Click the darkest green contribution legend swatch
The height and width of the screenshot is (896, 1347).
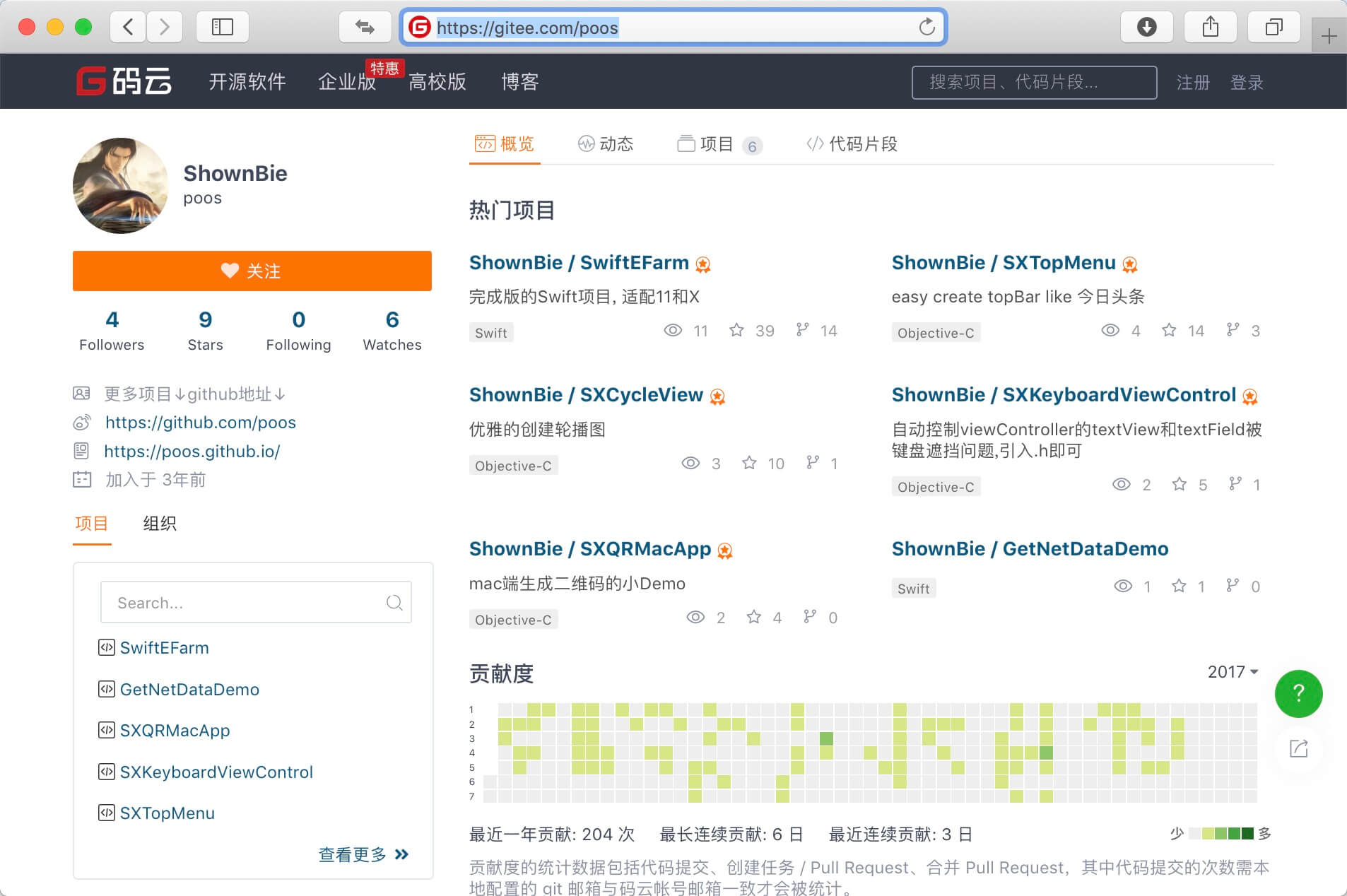coord(1247,834)
